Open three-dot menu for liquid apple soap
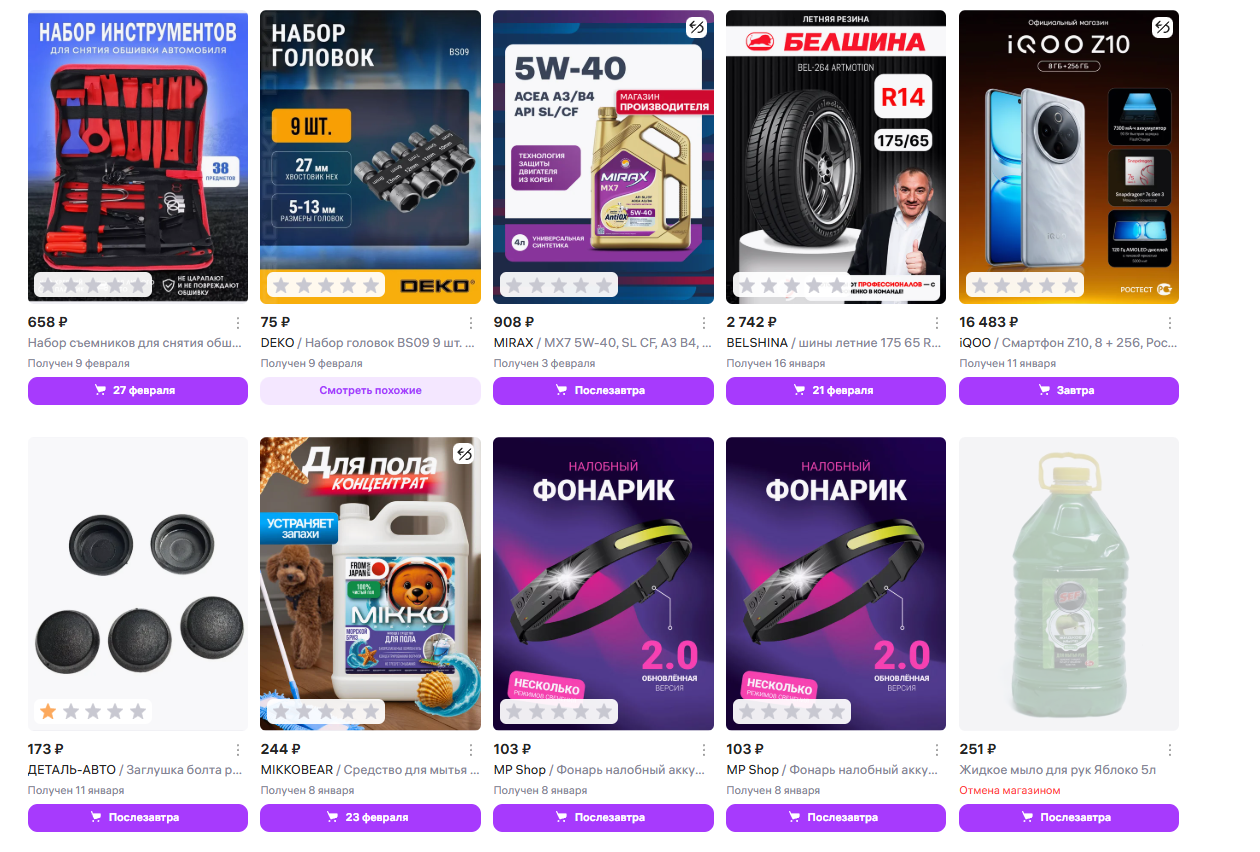This screenshot has height=852, width=1260. 1170,750
